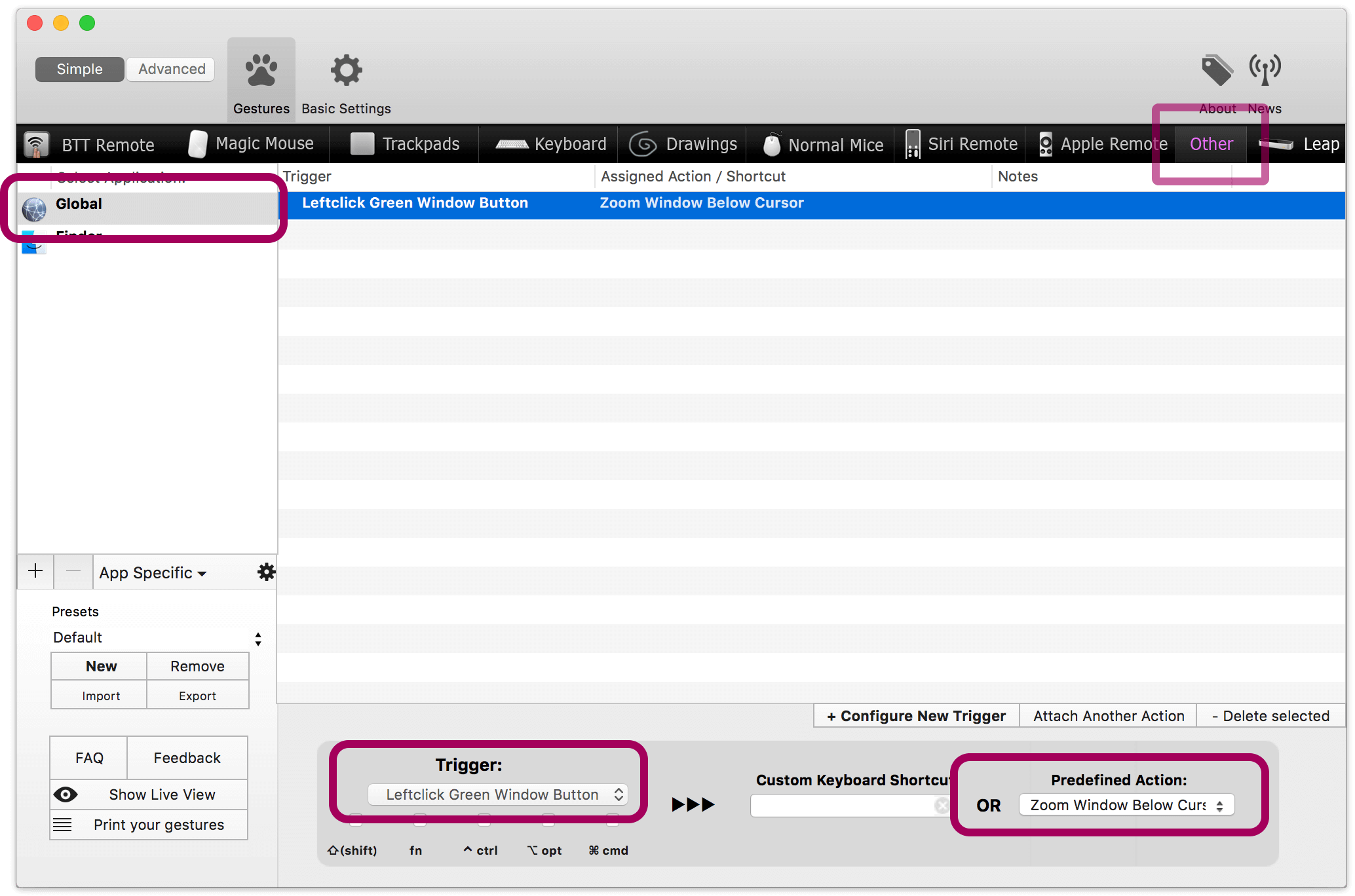Click Configure New Trigger button

[x=916, y=716]
